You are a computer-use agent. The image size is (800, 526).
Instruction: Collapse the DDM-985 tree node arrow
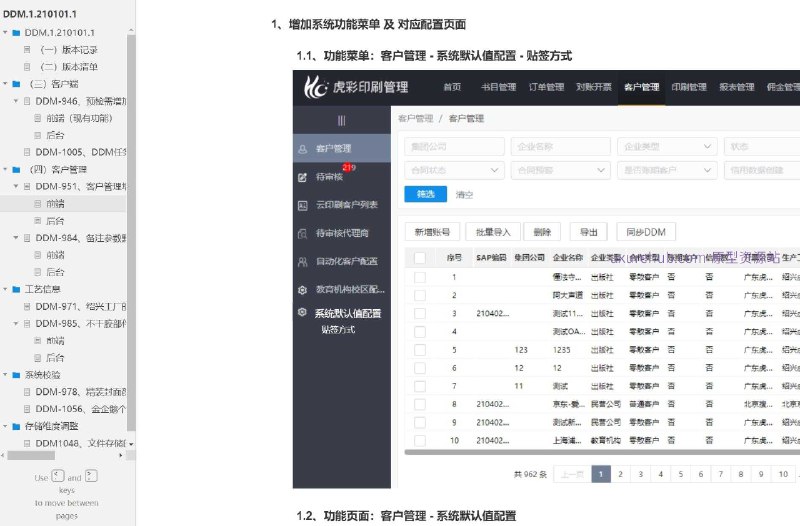coord(16,323)
